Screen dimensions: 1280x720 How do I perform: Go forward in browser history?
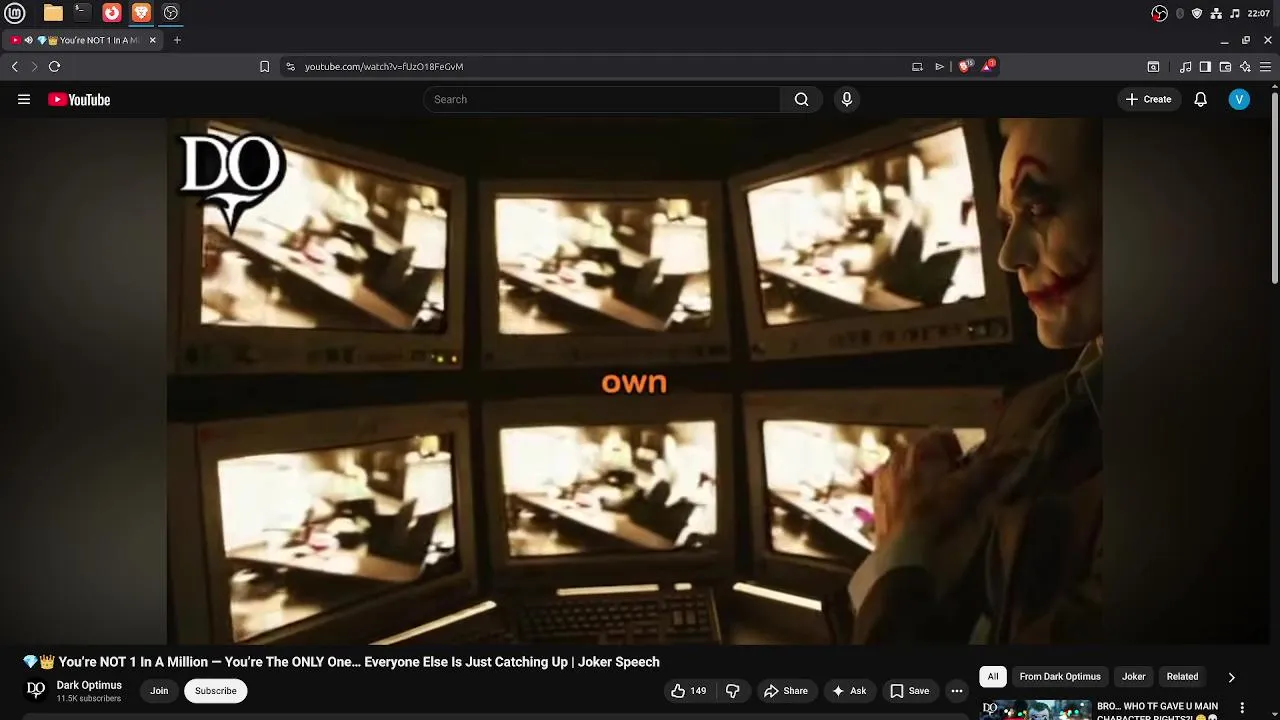[33, 66]
